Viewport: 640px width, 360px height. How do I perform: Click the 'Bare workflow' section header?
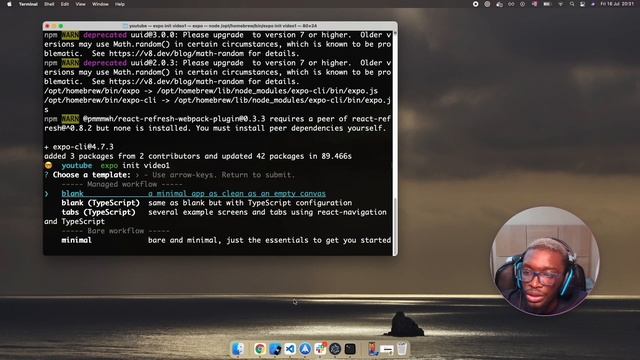pyautogui.click(x=116, y=231)
